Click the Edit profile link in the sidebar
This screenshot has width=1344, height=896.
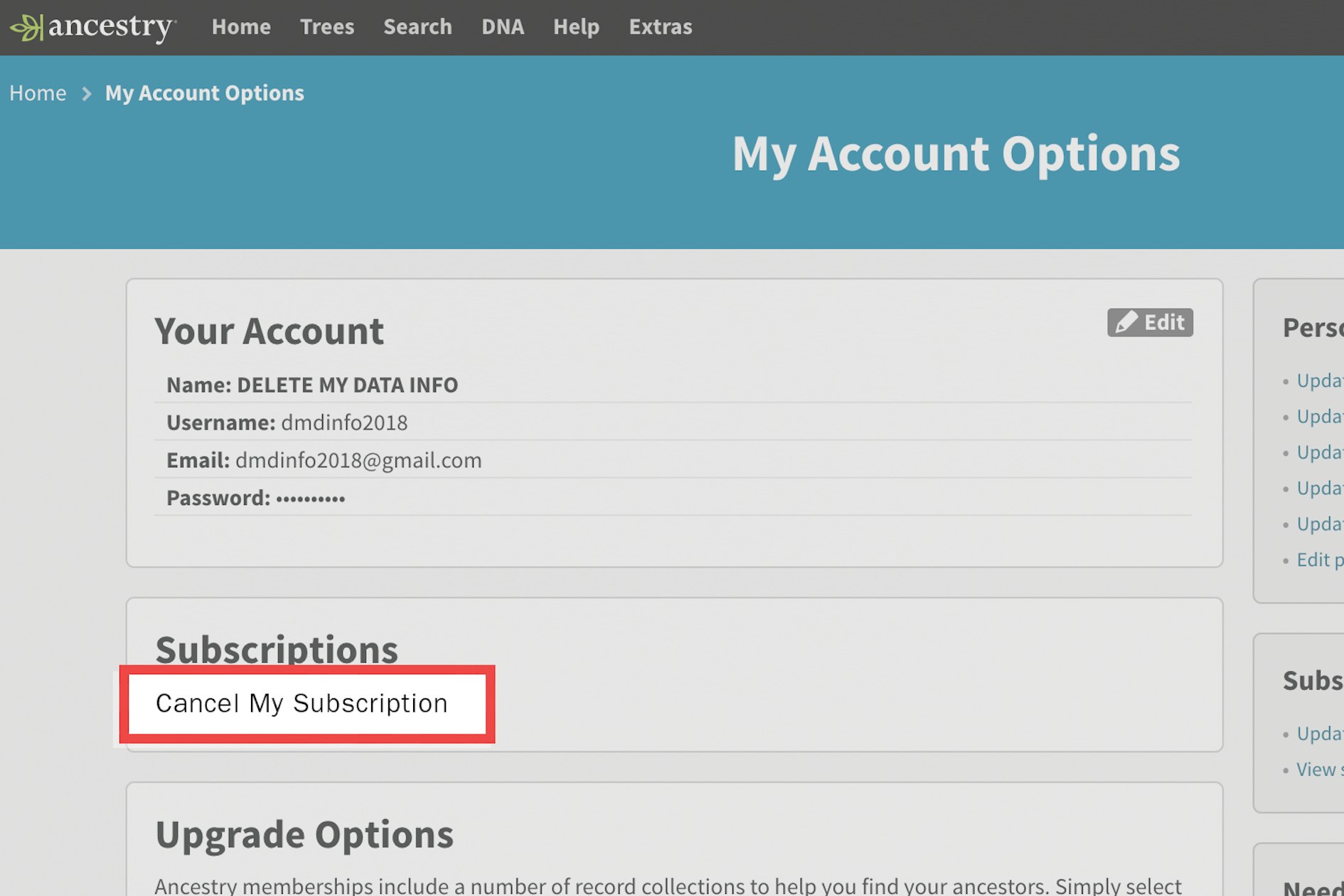[x=1317, y=560]
